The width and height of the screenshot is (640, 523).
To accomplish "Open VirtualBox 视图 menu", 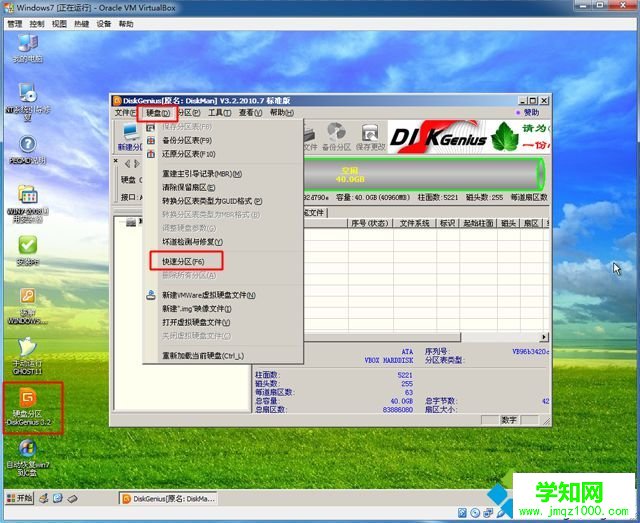I will point(59,24).
